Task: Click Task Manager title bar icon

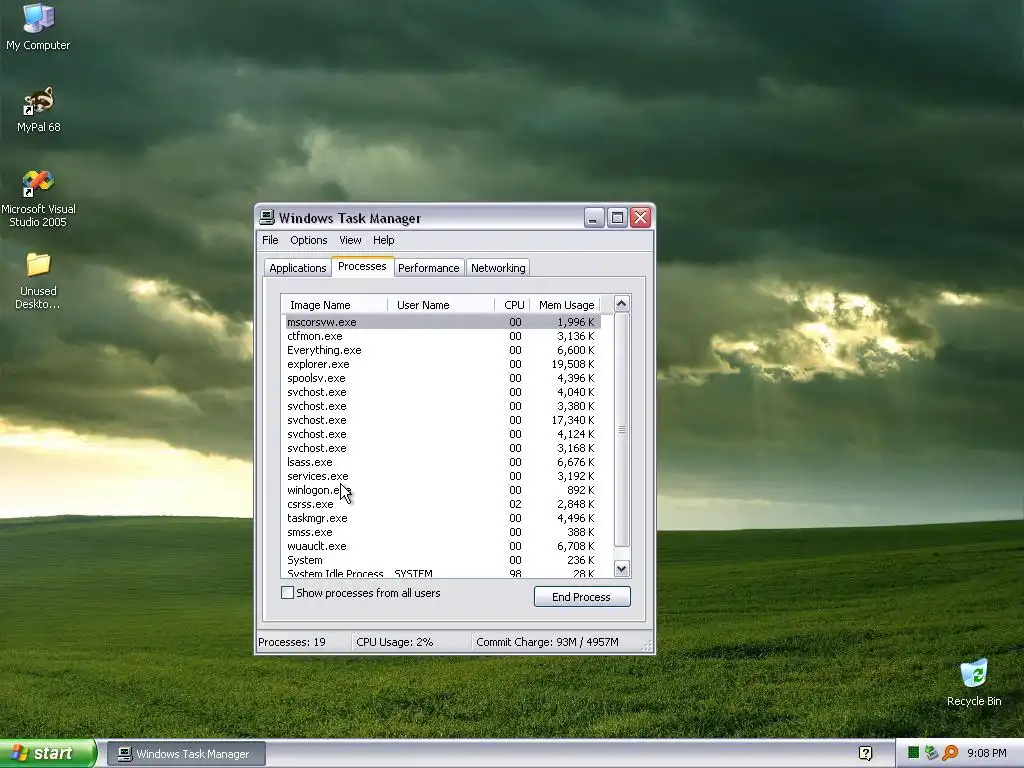Action: coord(266,217)
